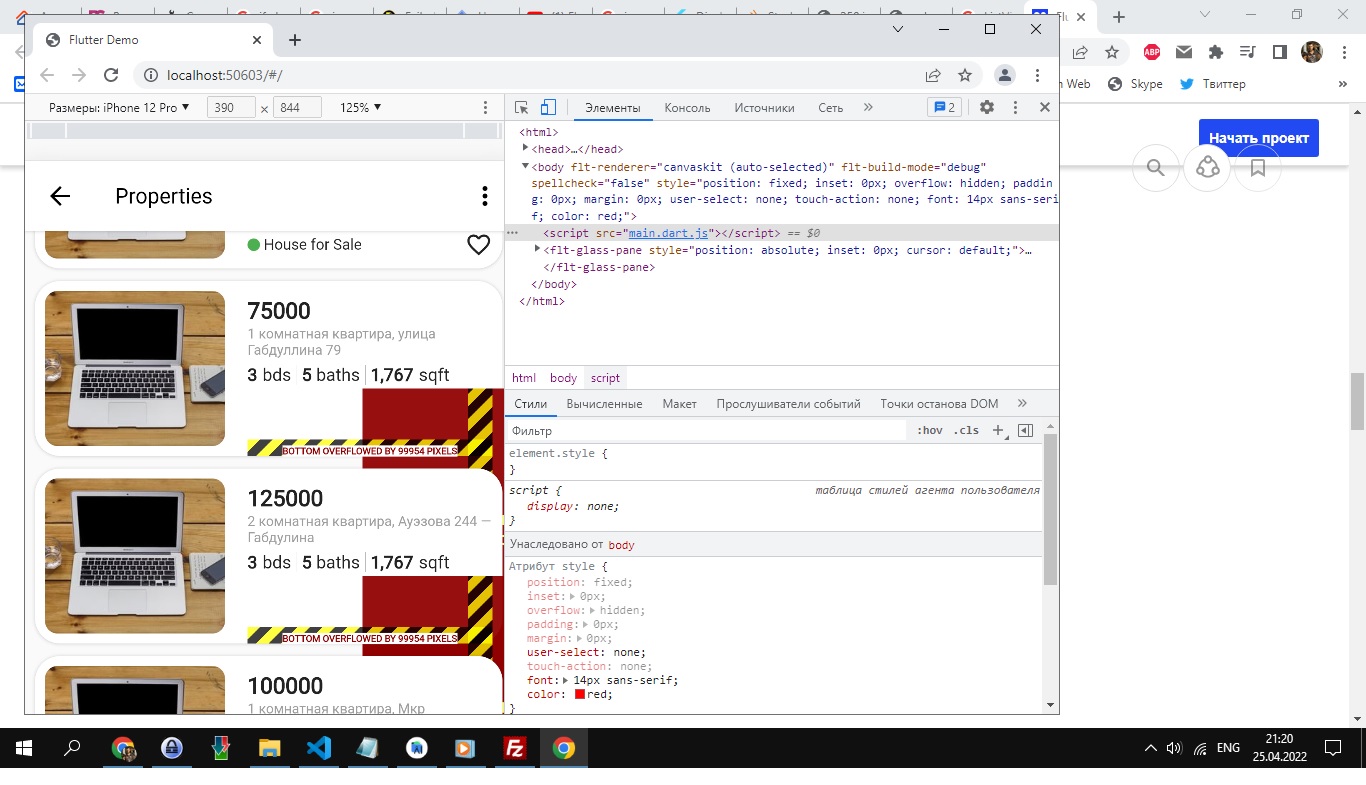Click the device height field showing 844
The height and width of the screenshot is (785, 1366).
pos(297,107)
